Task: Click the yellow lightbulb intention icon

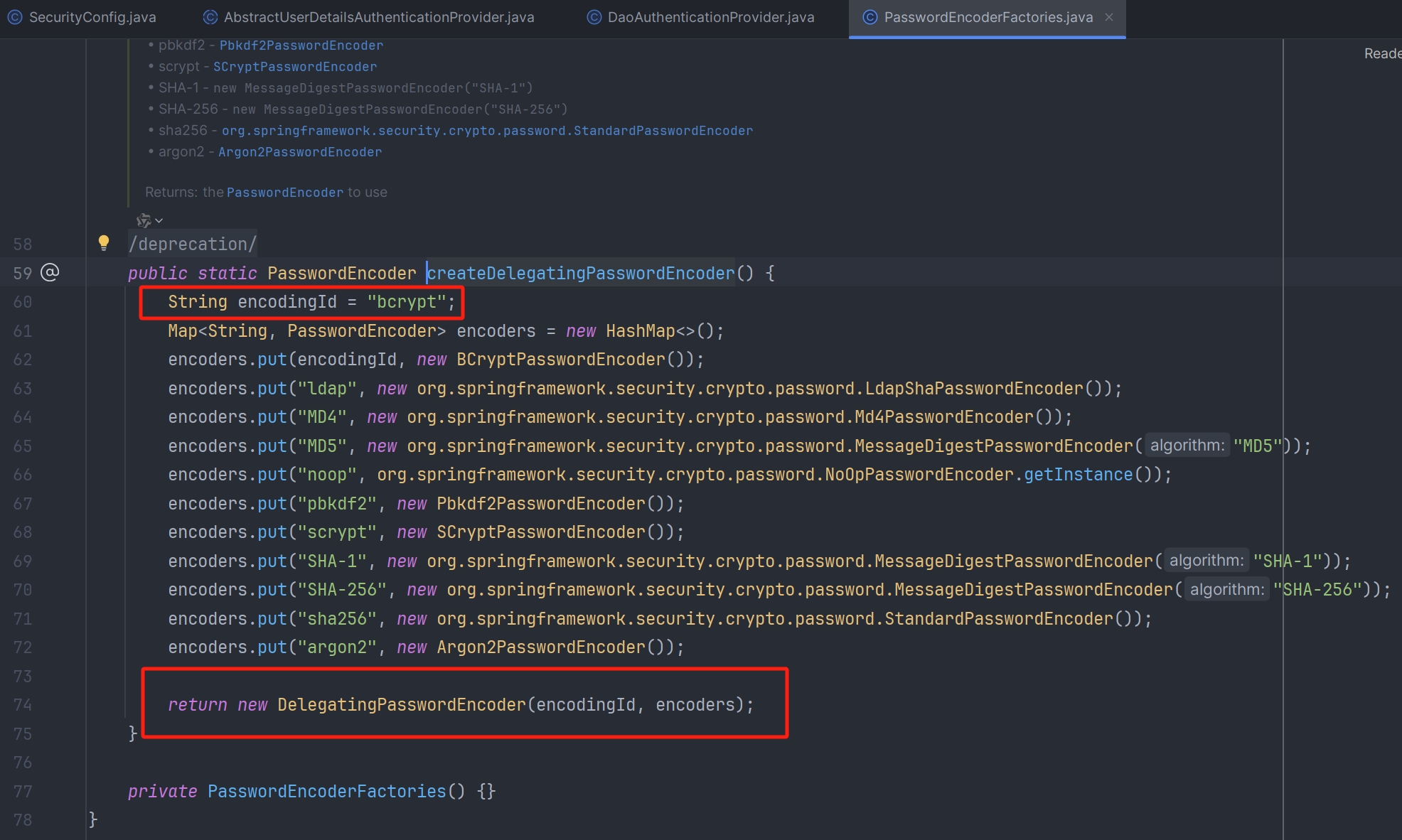Action: [104, 243]
